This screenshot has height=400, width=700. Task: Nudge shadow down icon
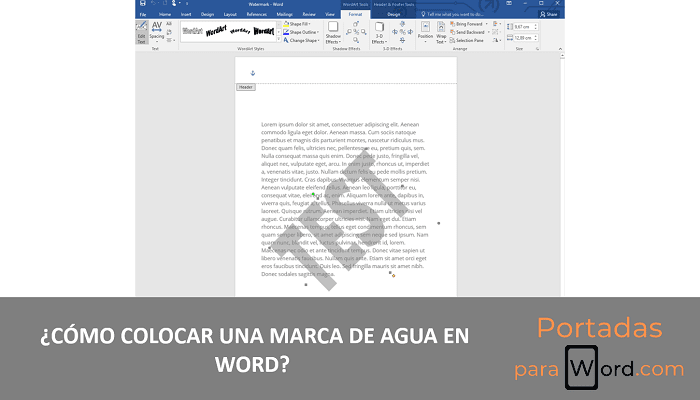[x=356, y=40]
